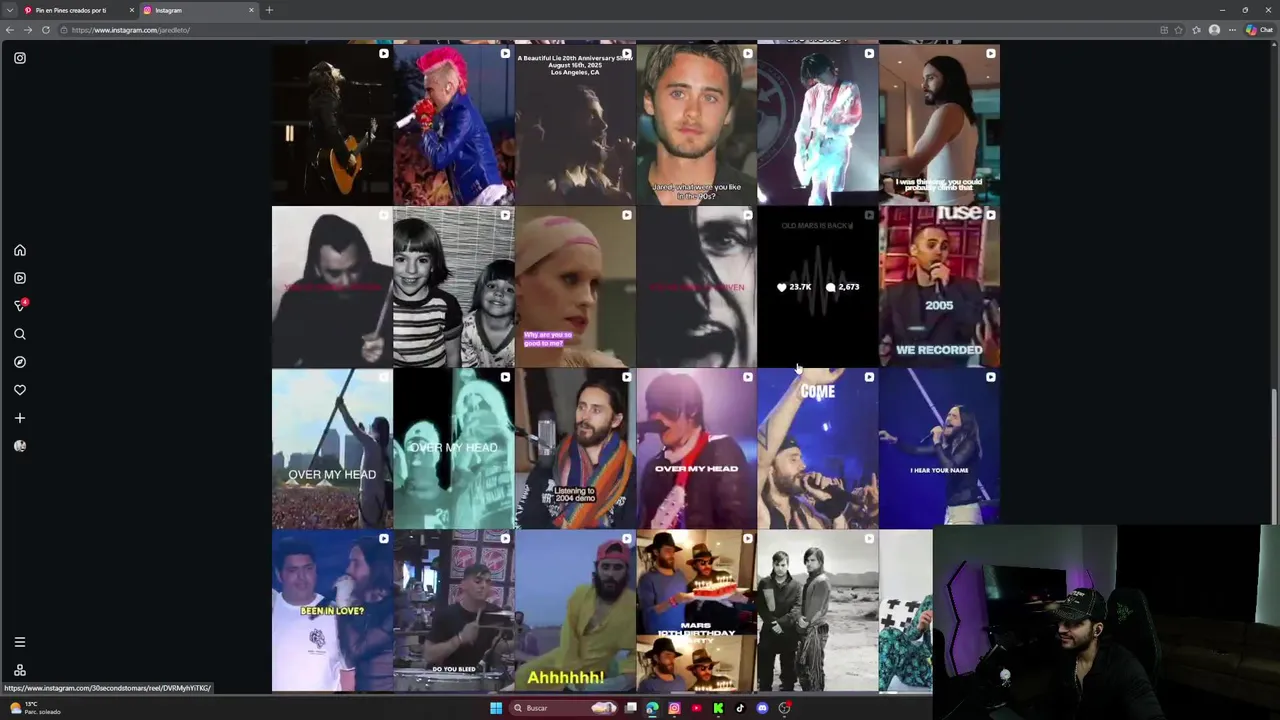1280x720 pixels.
Task: Open Messages icon with red badge
Action: [20, 305]
